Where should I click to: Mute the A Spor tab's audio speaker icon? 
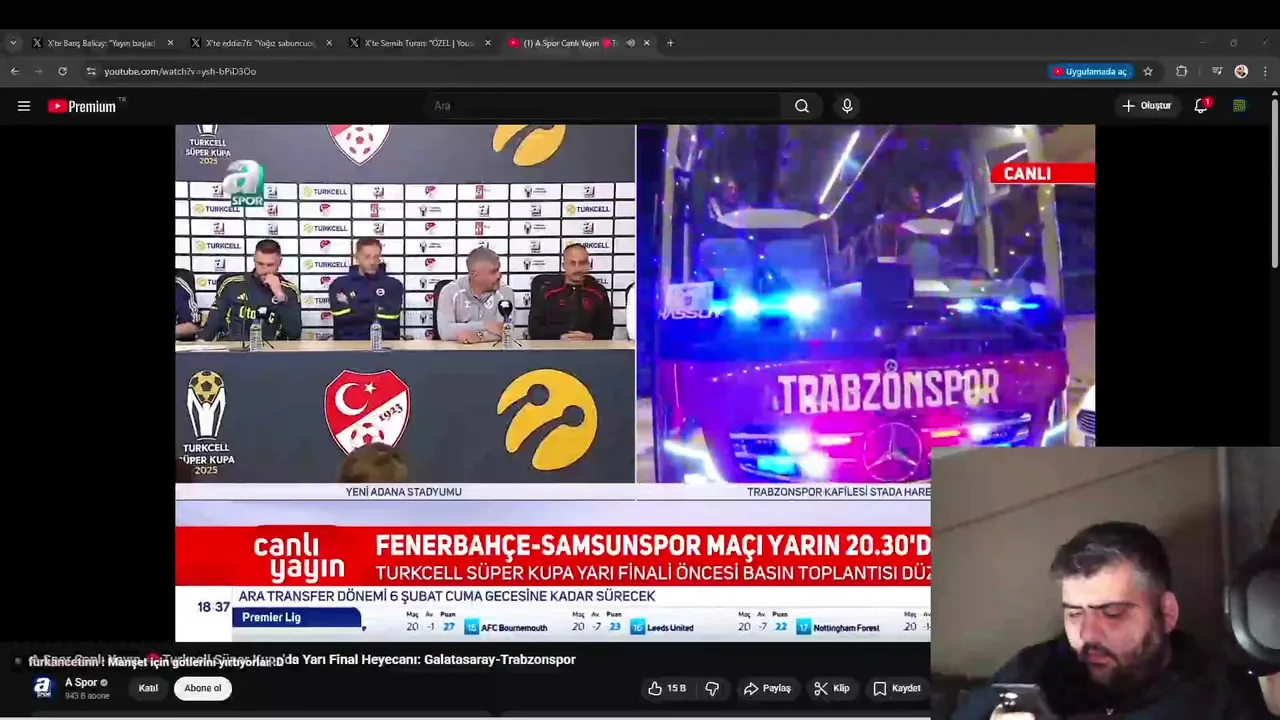[x=630, y=43]
